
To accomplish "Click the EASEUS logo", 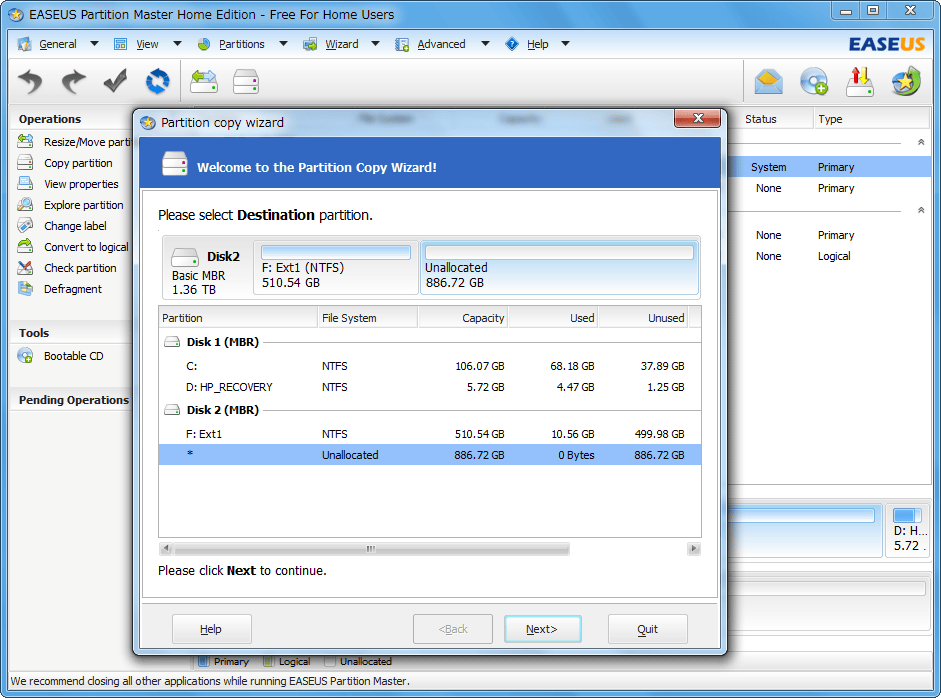I will click(886, 44).
